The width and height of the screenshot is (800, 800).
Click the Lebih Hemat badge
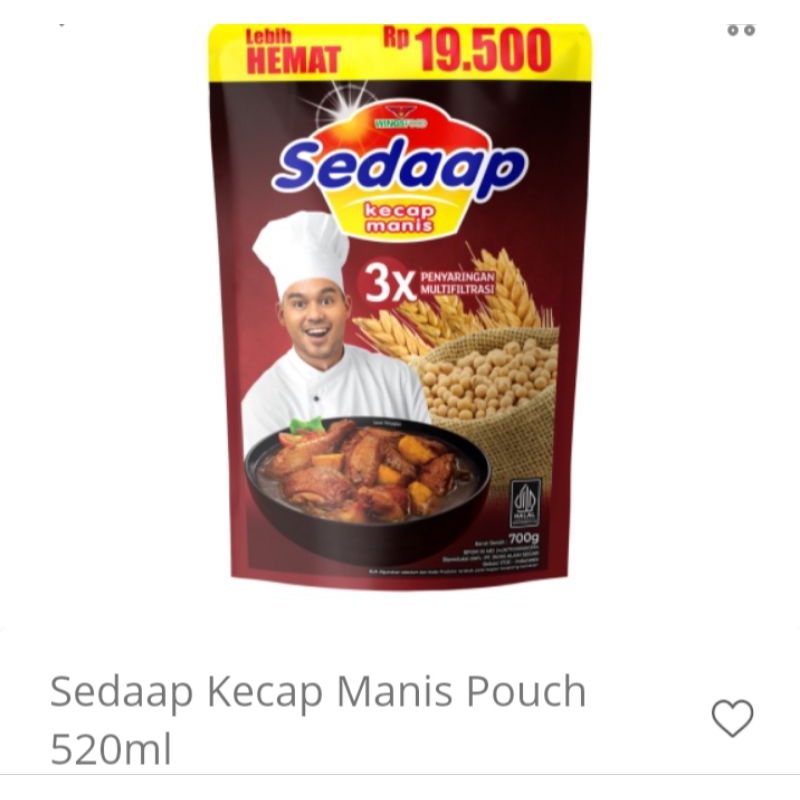click(293, 52)
